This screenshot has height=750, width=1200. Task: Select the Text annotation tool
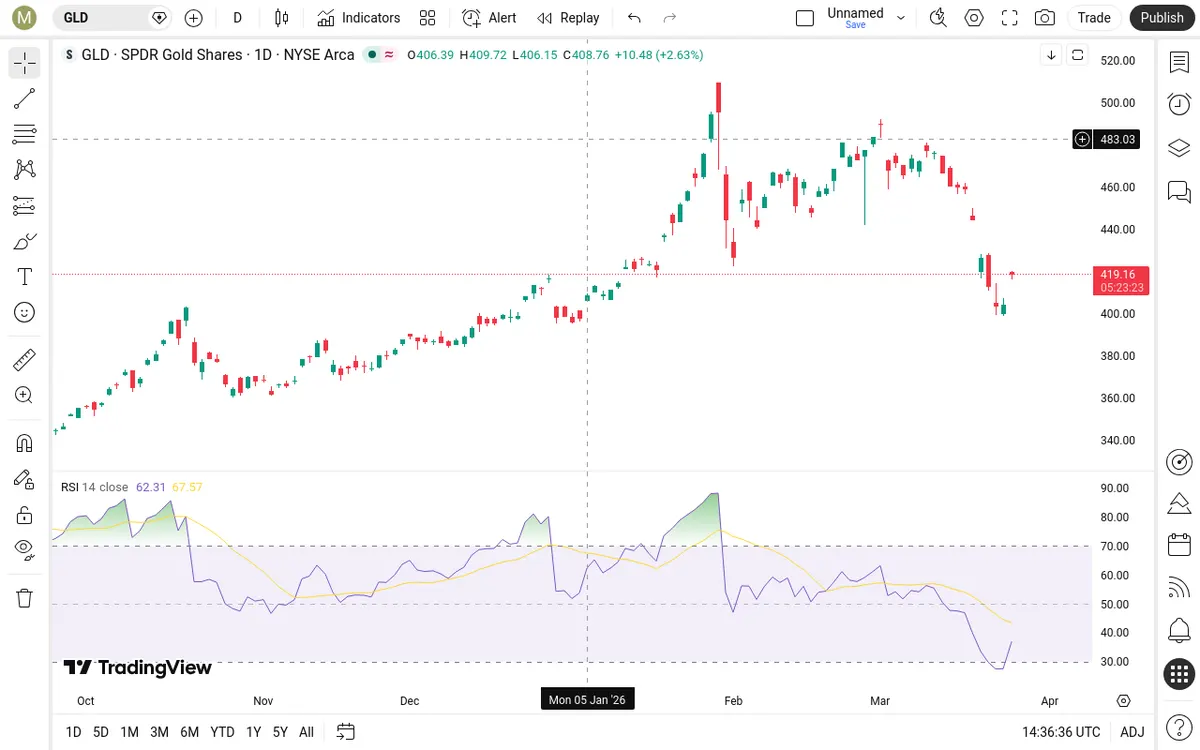[25, 277]
